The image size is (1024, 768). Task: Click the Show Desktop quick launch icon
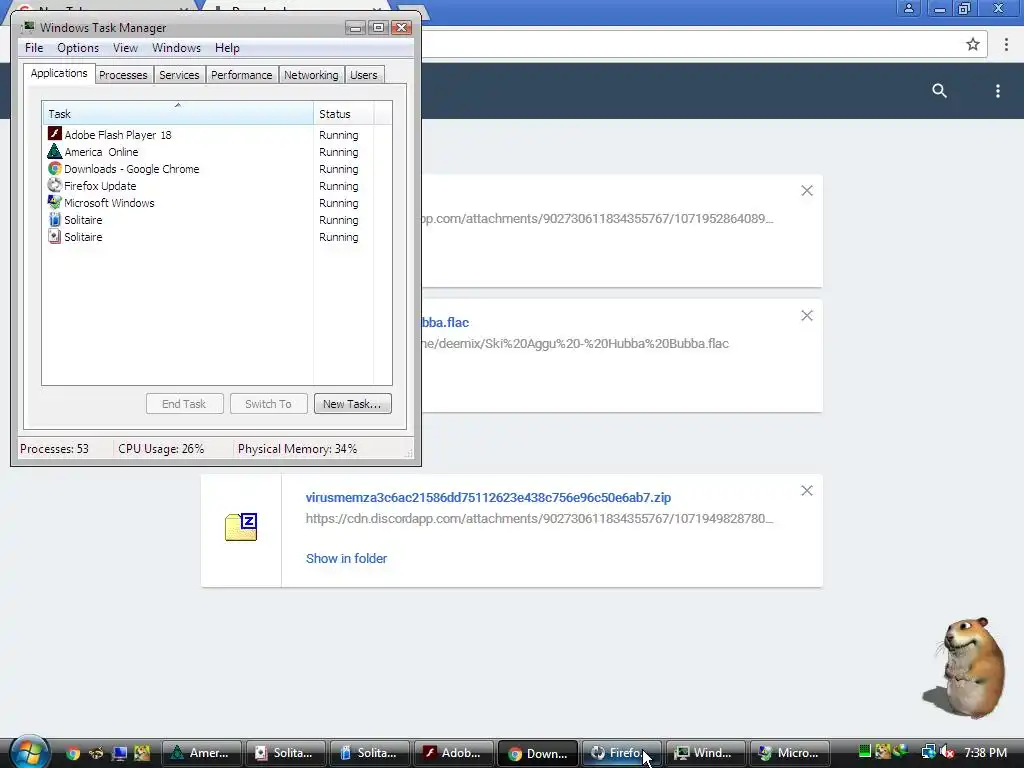(119, 753)
